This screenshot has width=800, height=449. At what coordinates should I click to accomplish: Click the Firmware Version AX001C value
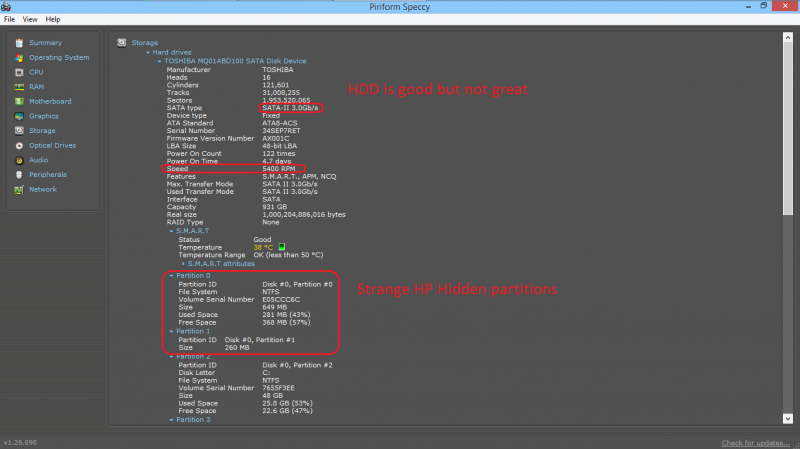pyautogui.click(x=276, y=138)
